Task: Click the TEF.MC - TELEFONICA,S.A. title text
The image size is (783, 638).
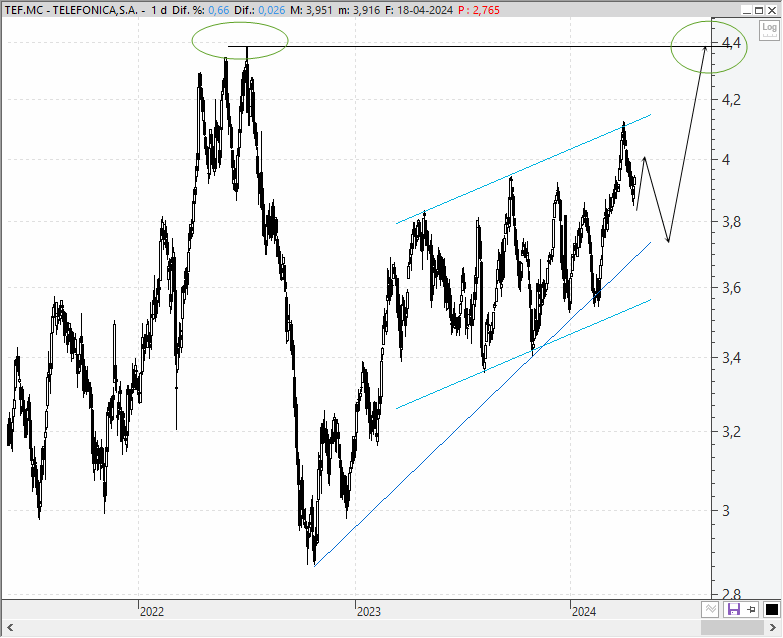Action: pyautogui.click(x=71, y=10)
